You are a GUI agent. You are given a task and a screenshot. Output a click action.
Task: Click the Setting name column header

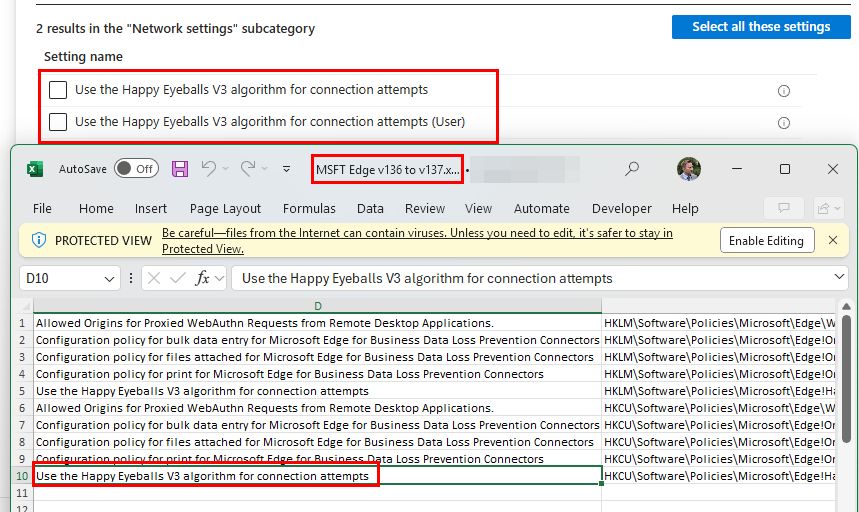83,56
